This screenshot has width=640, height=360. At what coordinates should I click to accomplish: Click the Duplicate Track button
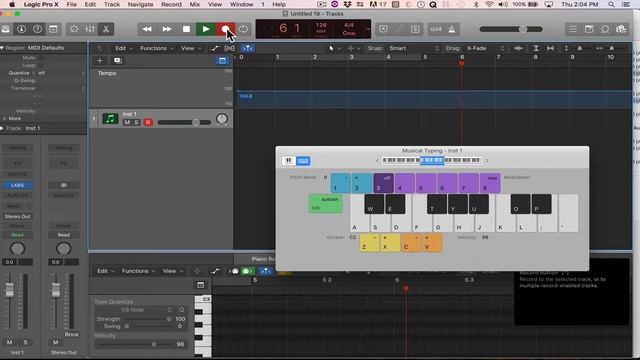[x=118, y=60]
